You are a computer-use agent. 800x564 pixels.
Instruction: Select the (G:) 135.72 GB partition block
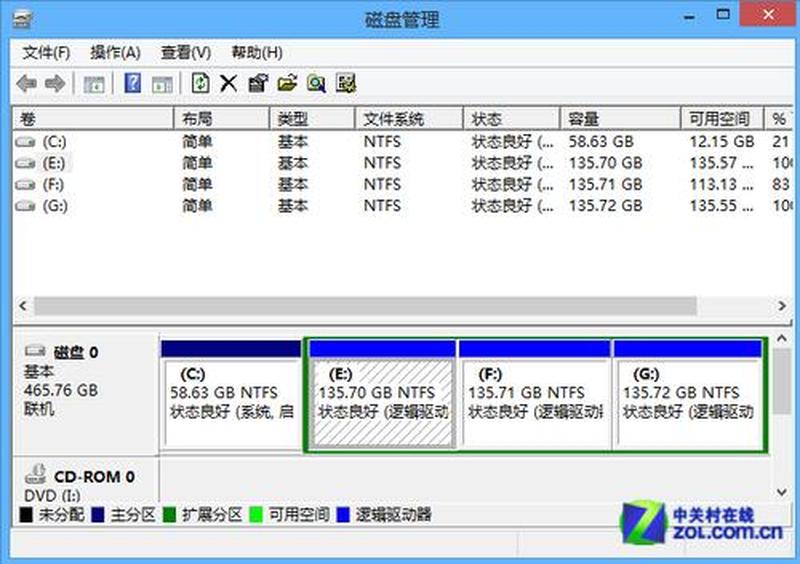click(x=688, y=395)
